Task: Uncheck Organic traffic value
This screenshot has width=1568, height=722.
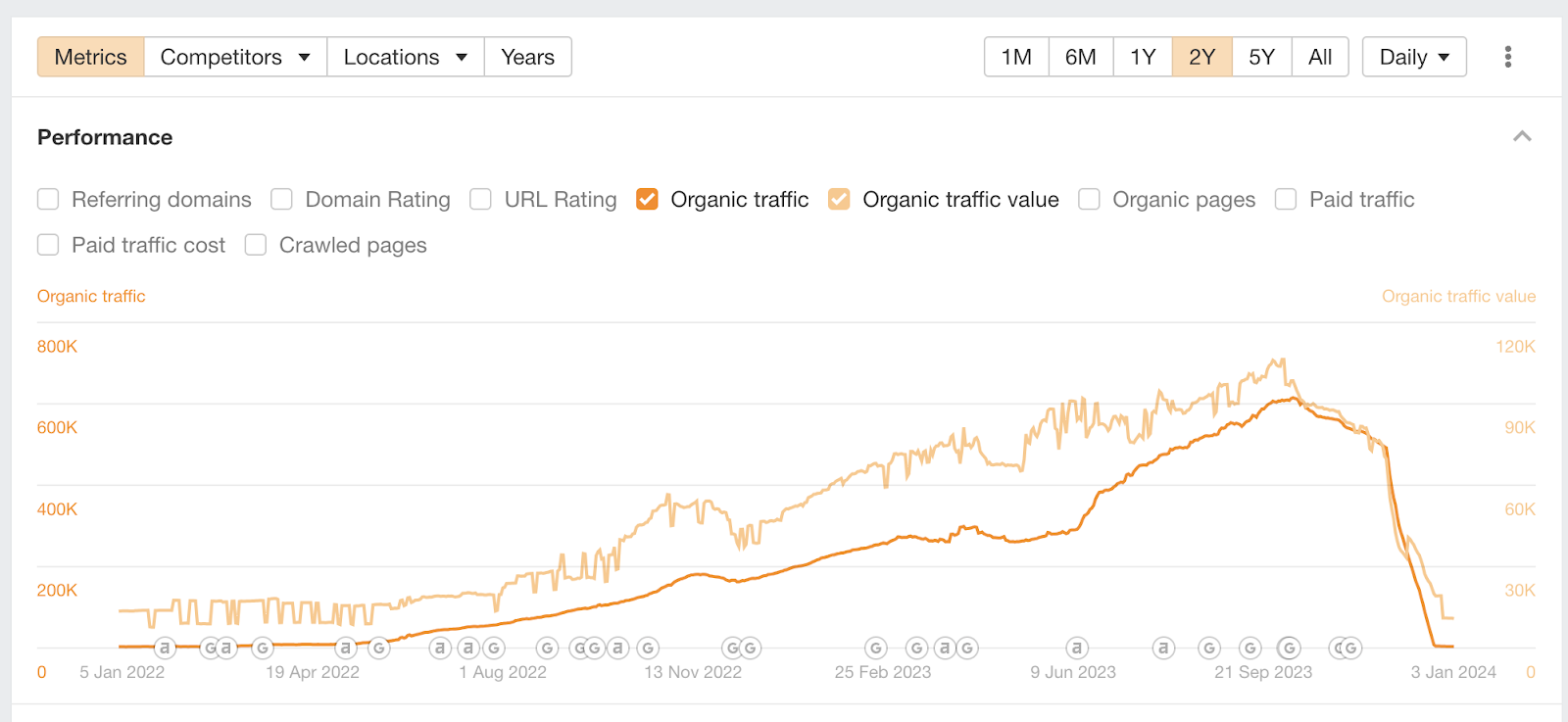Action: pyautogui.click(x=839, y=200)
